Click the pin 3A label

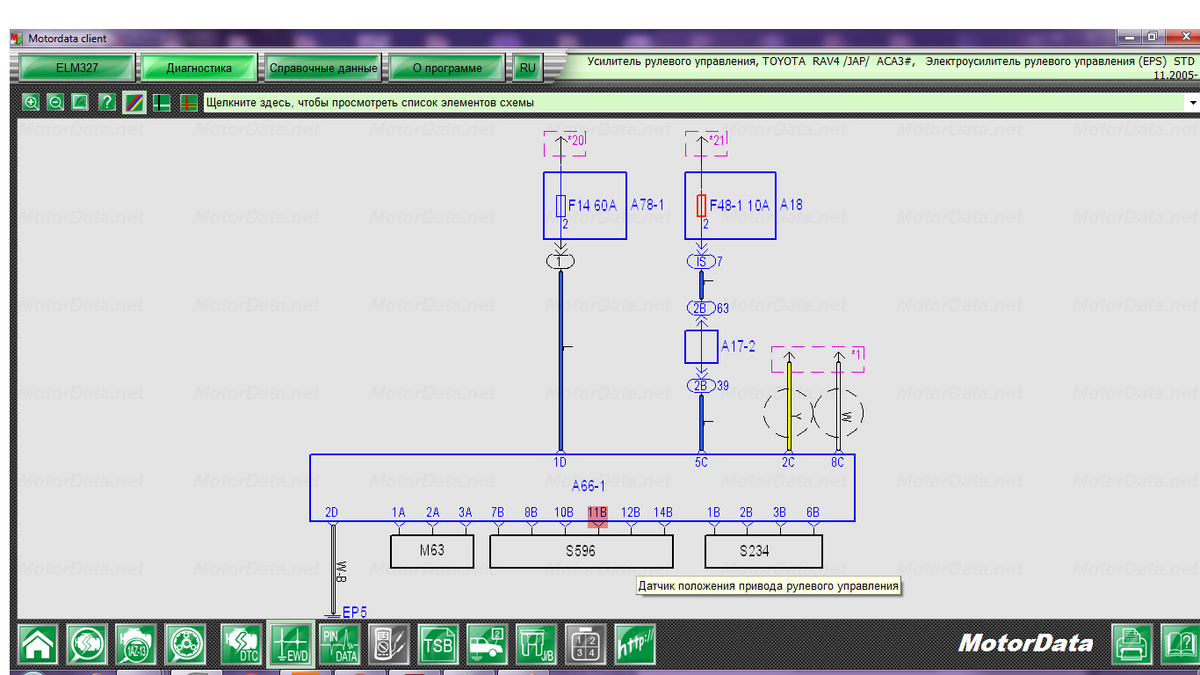click(465, 513)
